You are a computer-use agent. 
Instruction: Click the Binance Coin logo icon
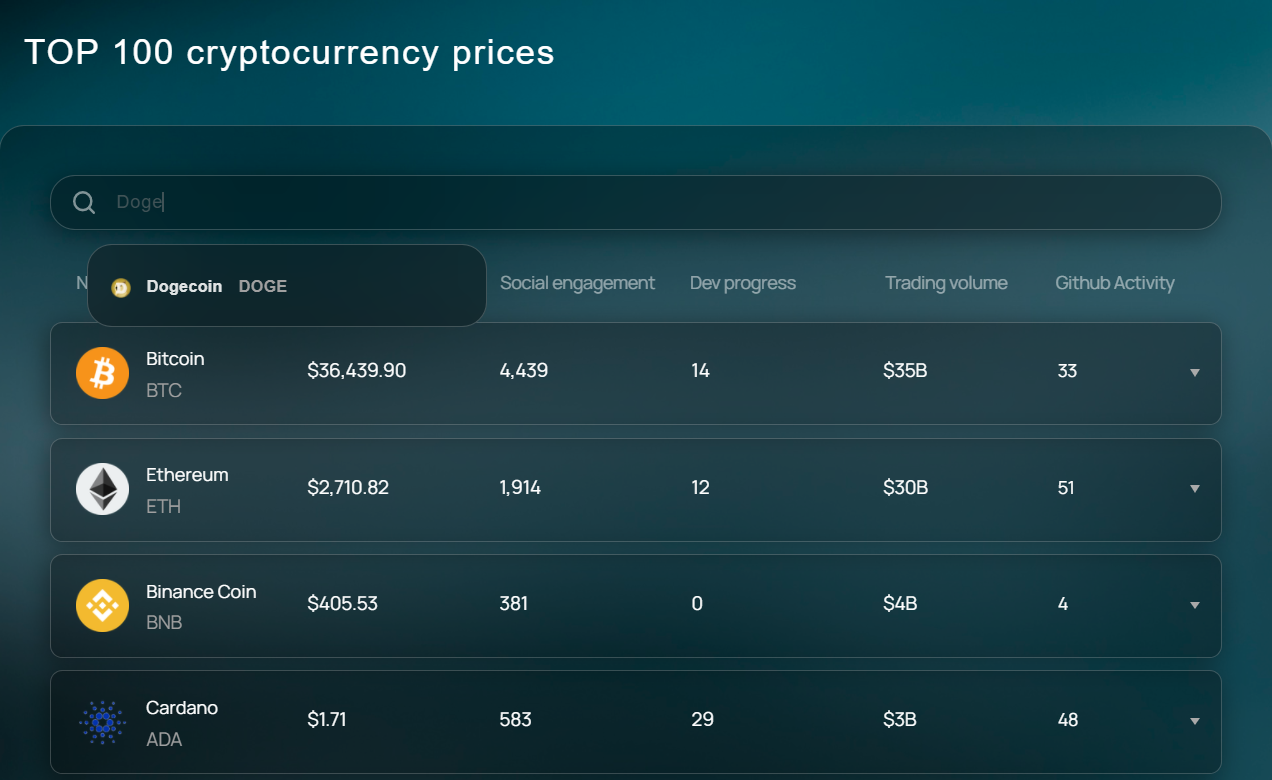[102, 605]
